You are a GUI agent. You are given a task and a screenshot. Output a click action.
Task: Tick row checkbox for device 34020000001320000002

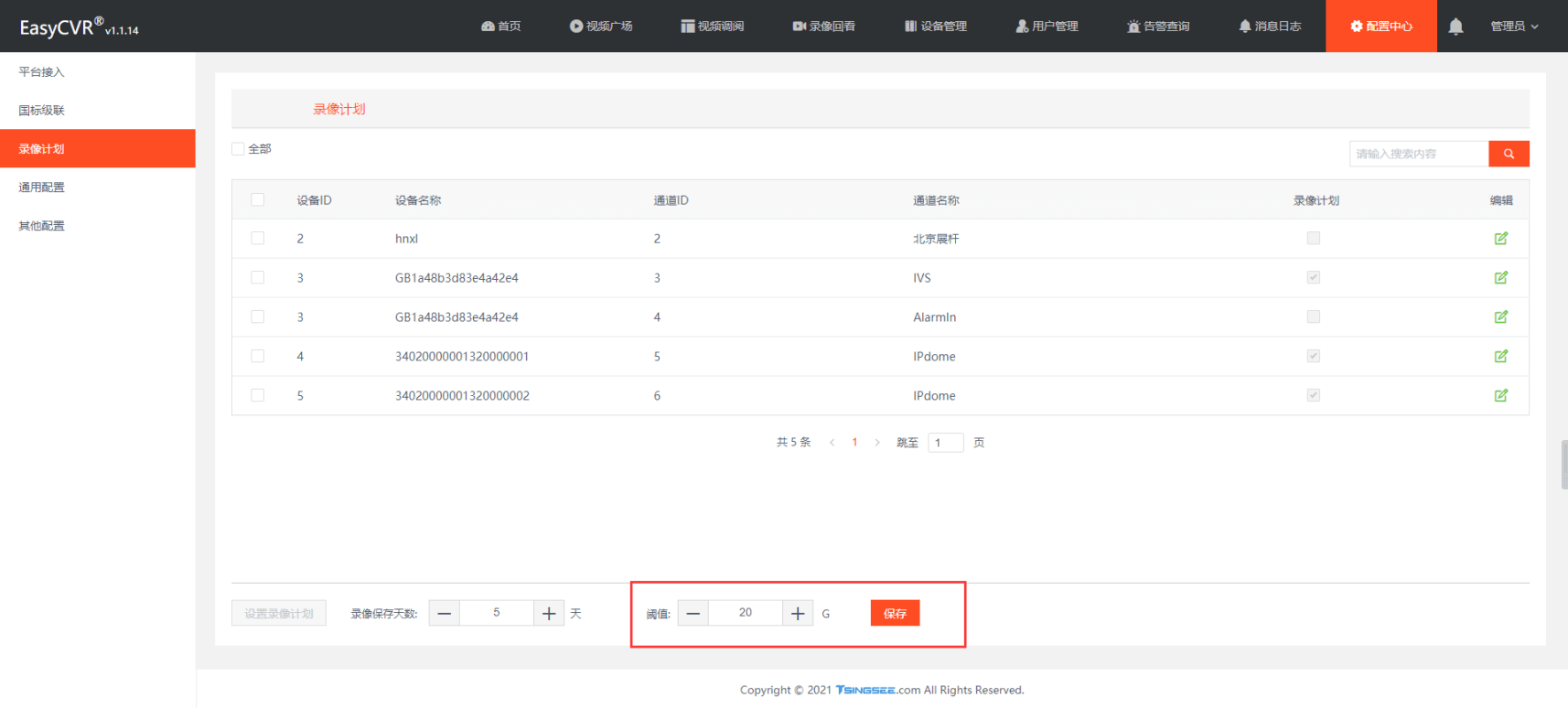tap(258, 396)
